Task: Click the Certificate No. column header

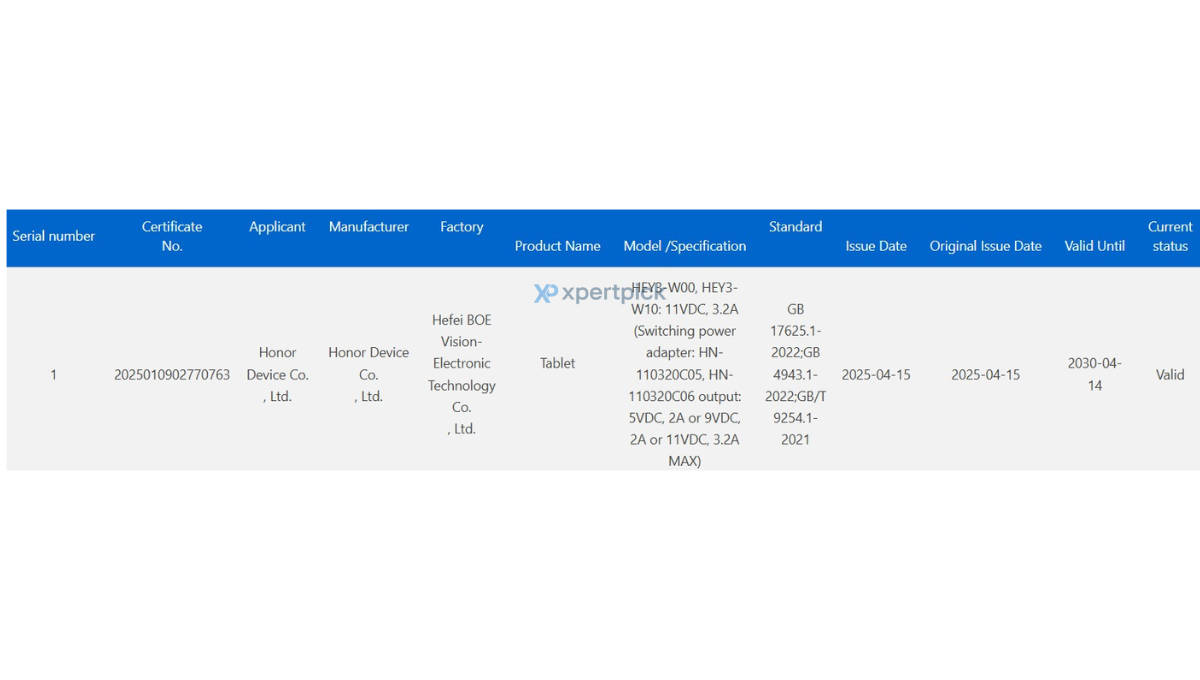Action: coord(172,236)
